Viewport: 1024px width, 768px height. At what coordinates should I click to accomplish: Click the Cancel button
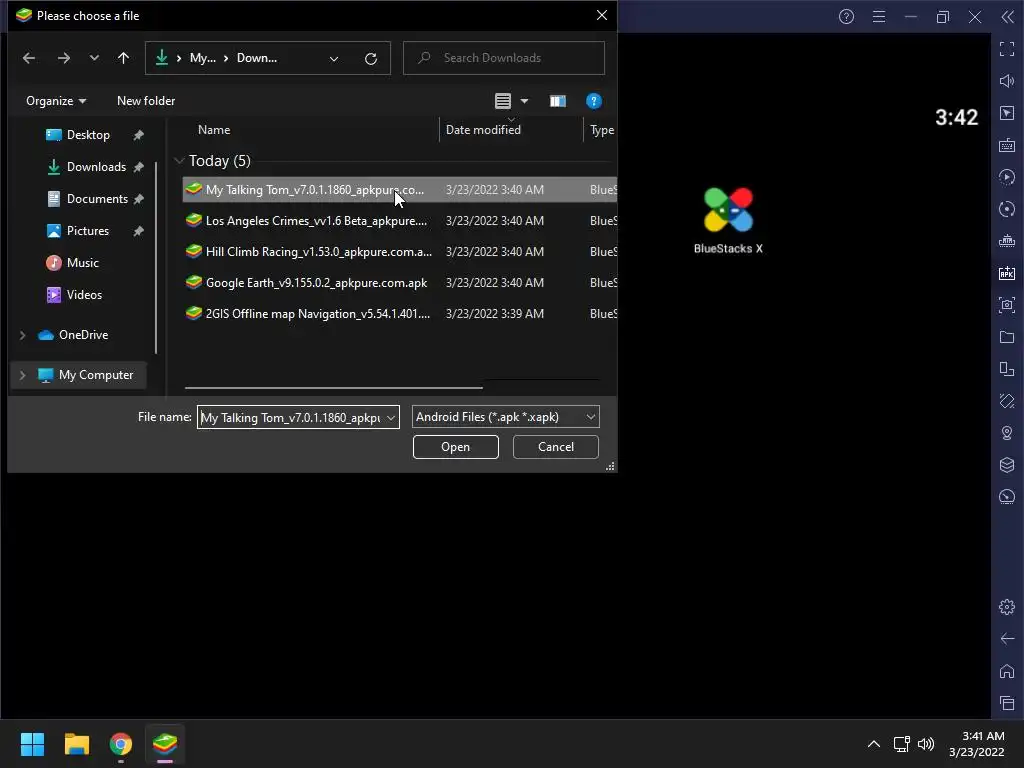coord(556,447)
